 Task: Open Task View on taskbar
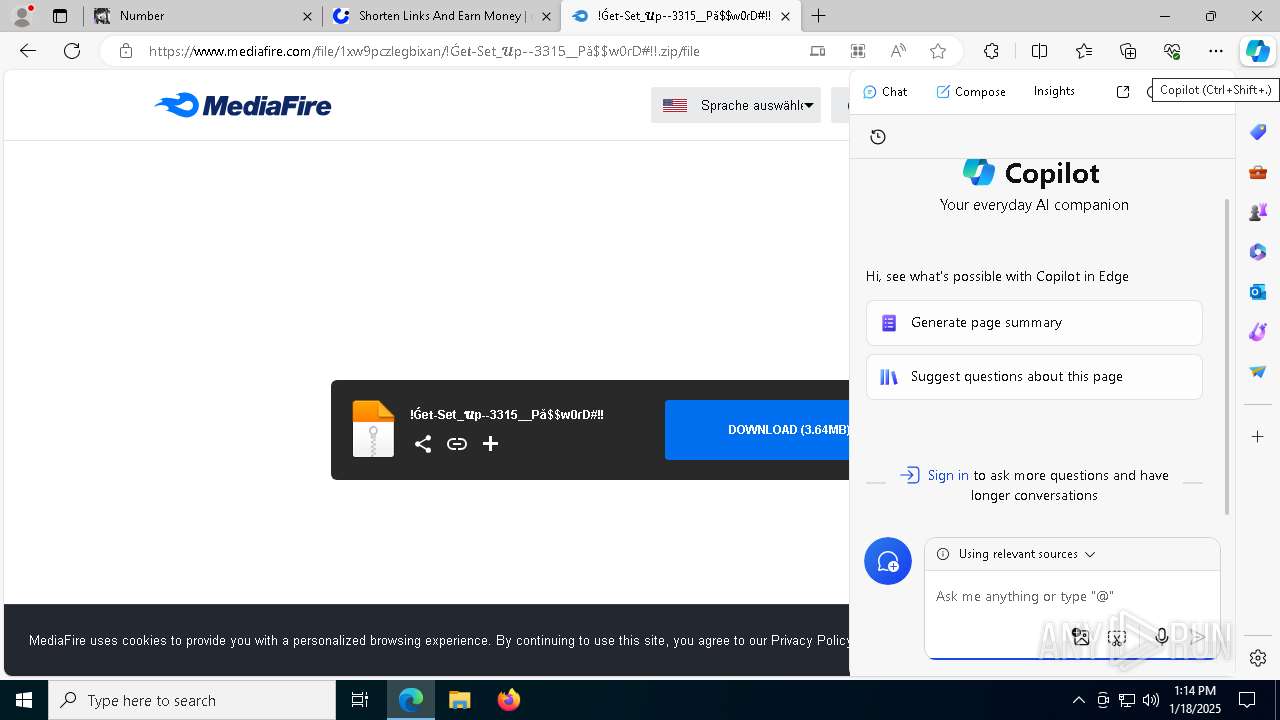click(360, 700)
